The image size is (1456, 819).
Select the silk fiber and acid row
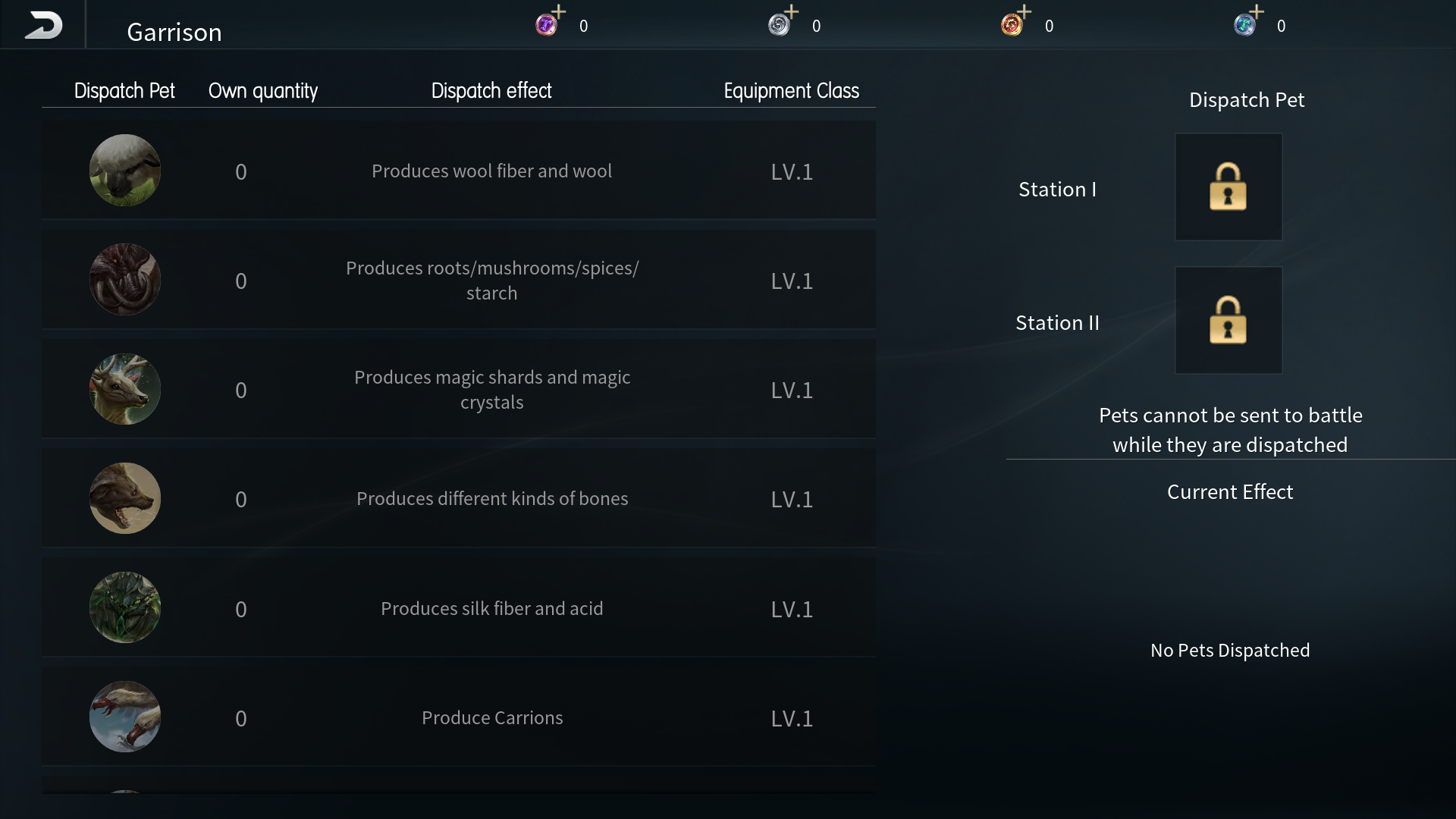[459, 607]
